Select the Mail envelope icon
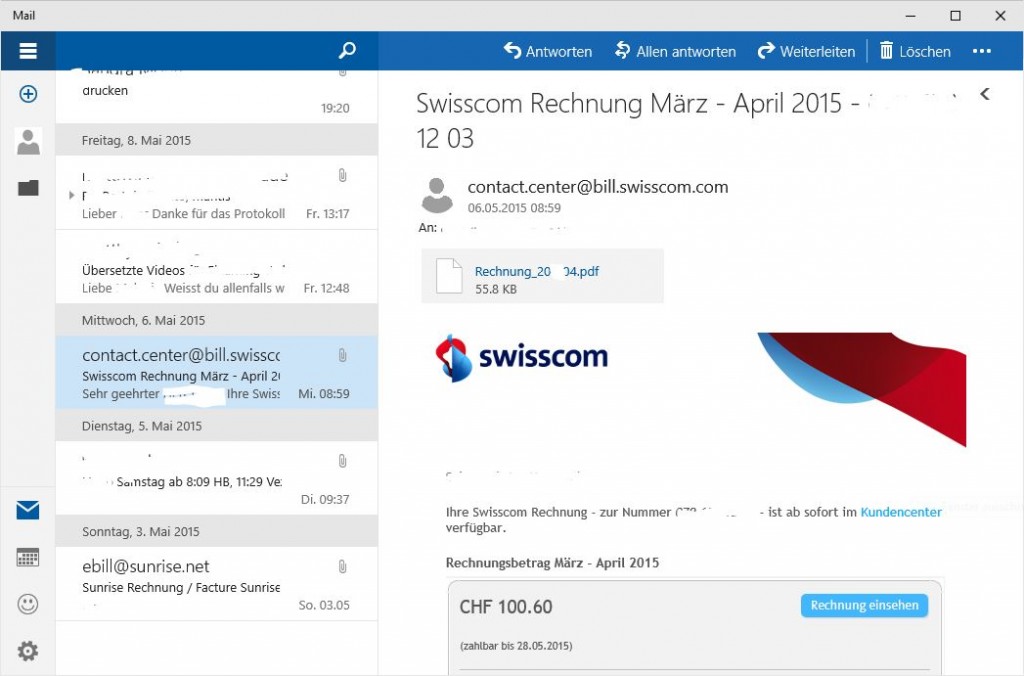This screenshot has height=676, width=1024. click(x=28, y=511)
